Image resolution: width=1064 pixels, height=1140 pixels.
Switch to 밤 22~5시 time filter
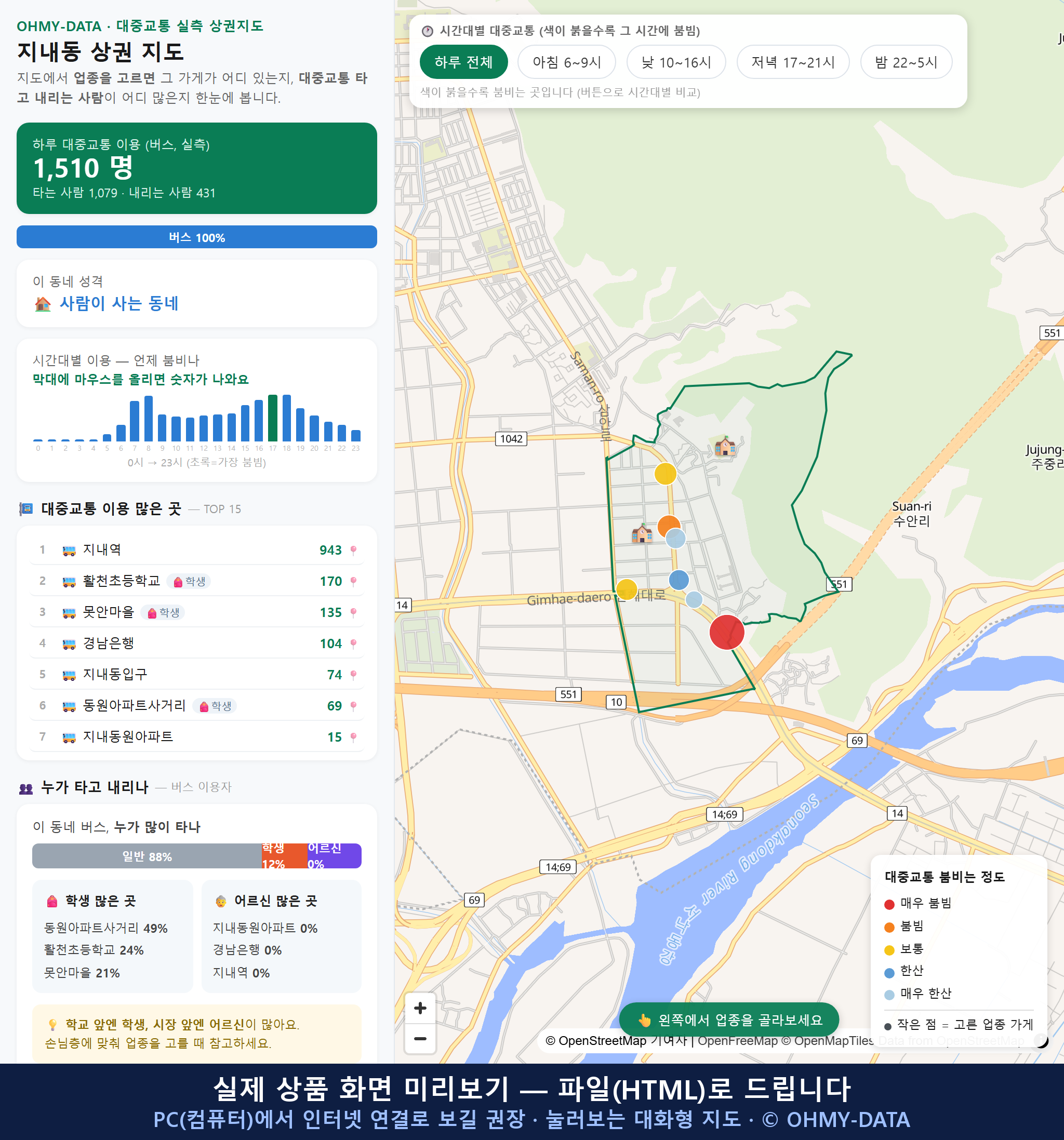tap(906, 62)
